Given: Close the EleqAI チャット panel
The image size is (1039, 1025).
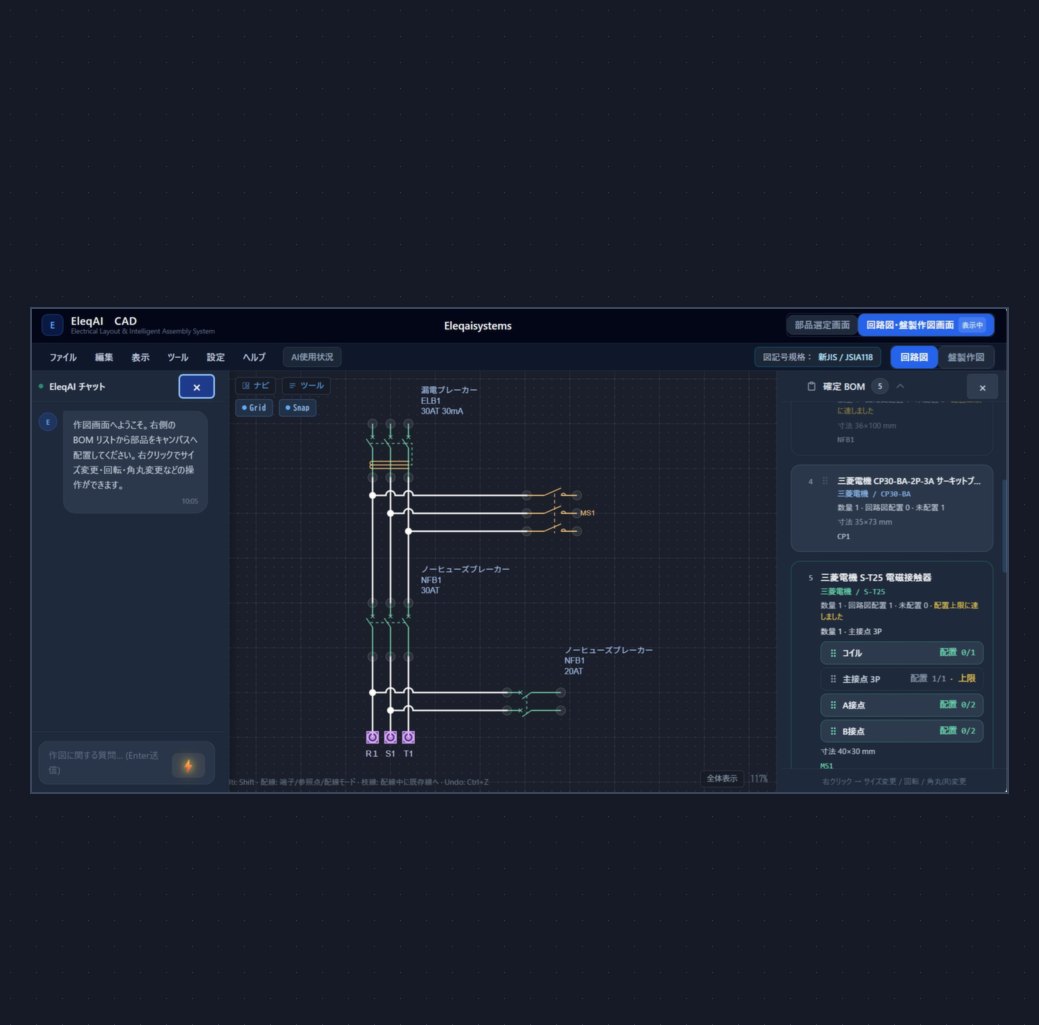Looking at the screenshot, I should click(x=196, y=387).
